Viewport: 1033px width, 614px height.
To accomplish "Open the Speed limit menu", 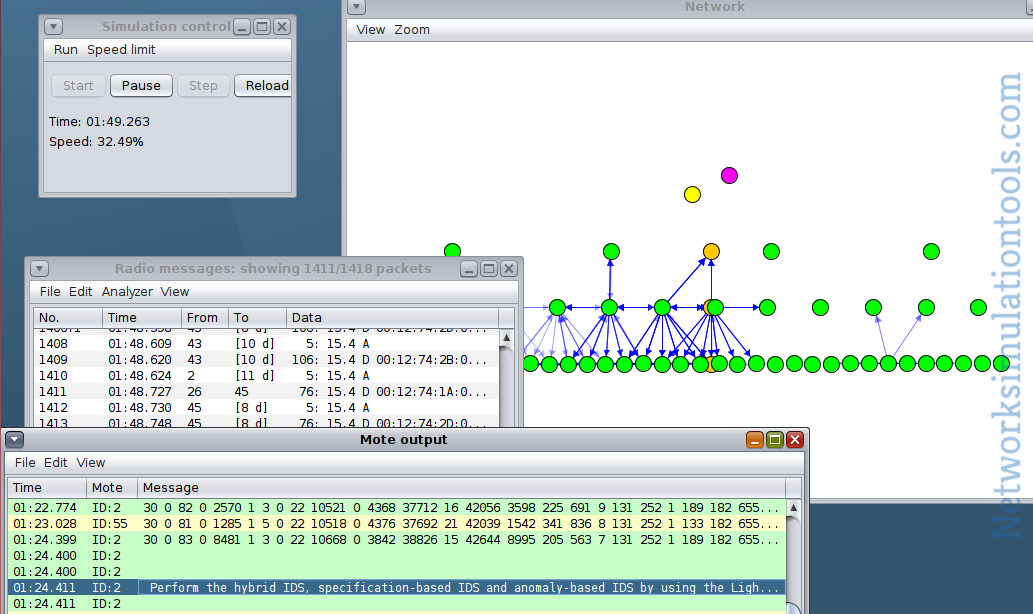I will (121, 50).
